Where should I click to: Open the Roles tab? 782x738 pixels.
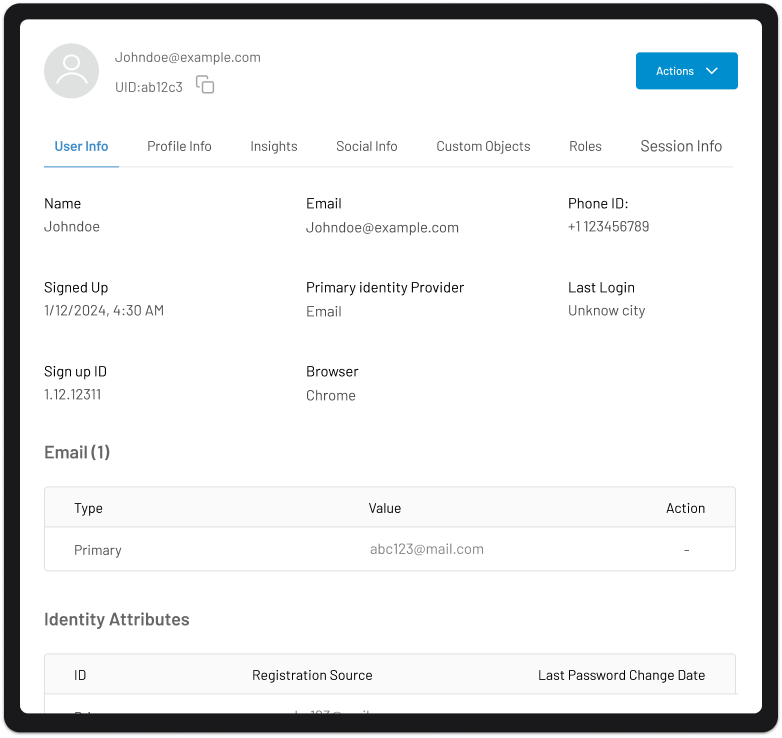pyautogui.click(x=585, y=146)
